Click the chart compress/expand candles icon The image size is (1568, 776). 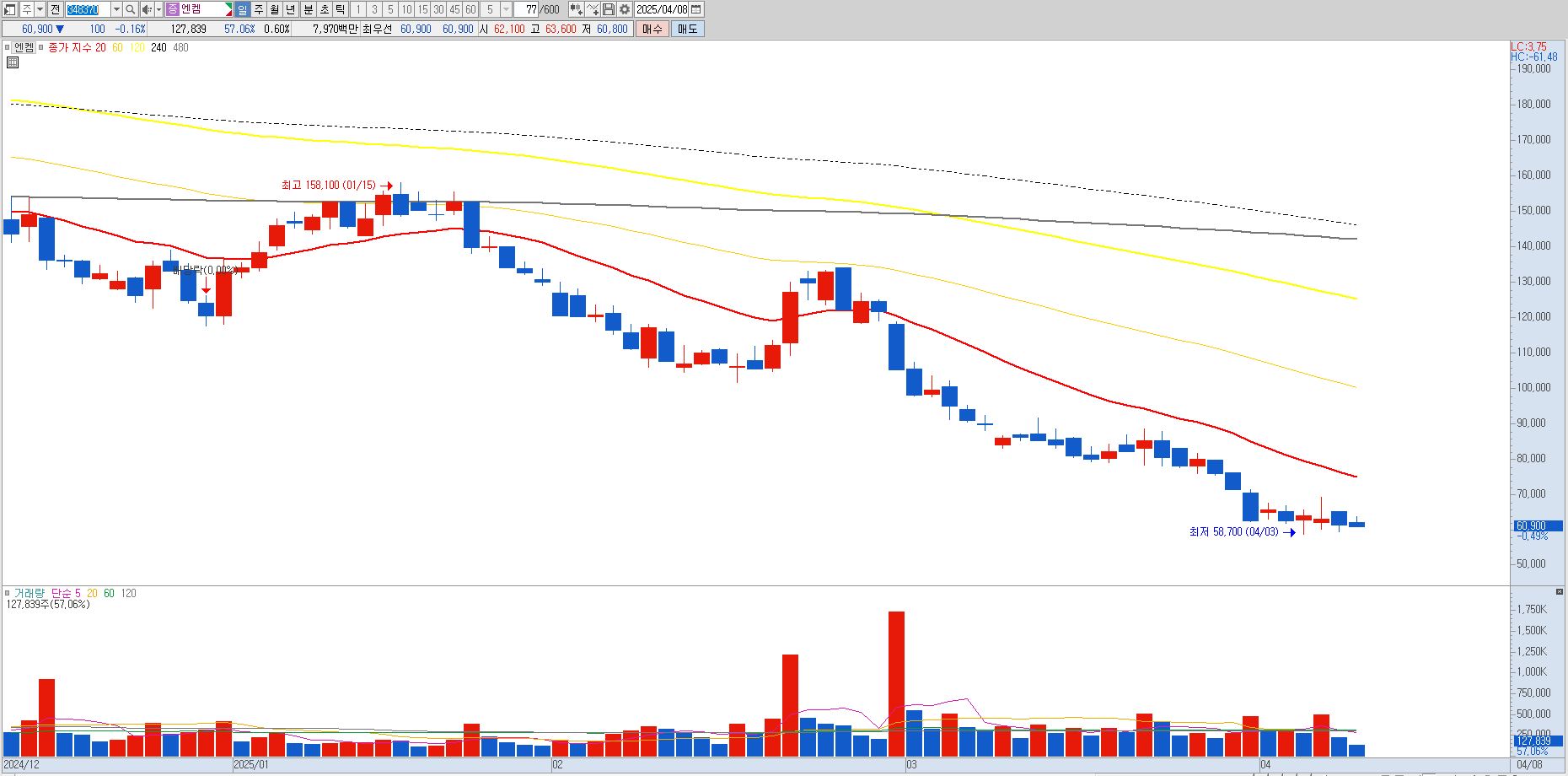[x=577, y=9]
